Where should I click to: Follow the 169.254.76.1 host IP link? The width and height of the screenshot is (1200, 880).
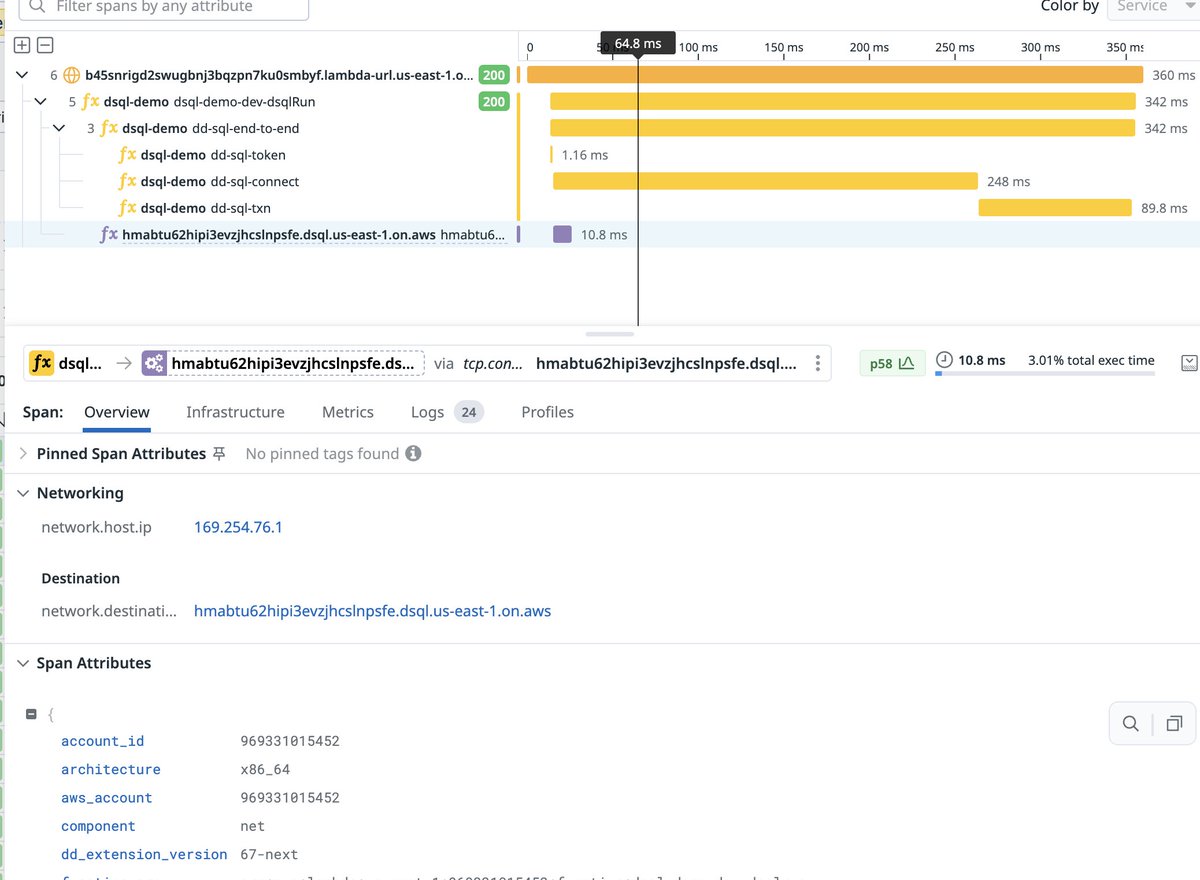[238, 527]
